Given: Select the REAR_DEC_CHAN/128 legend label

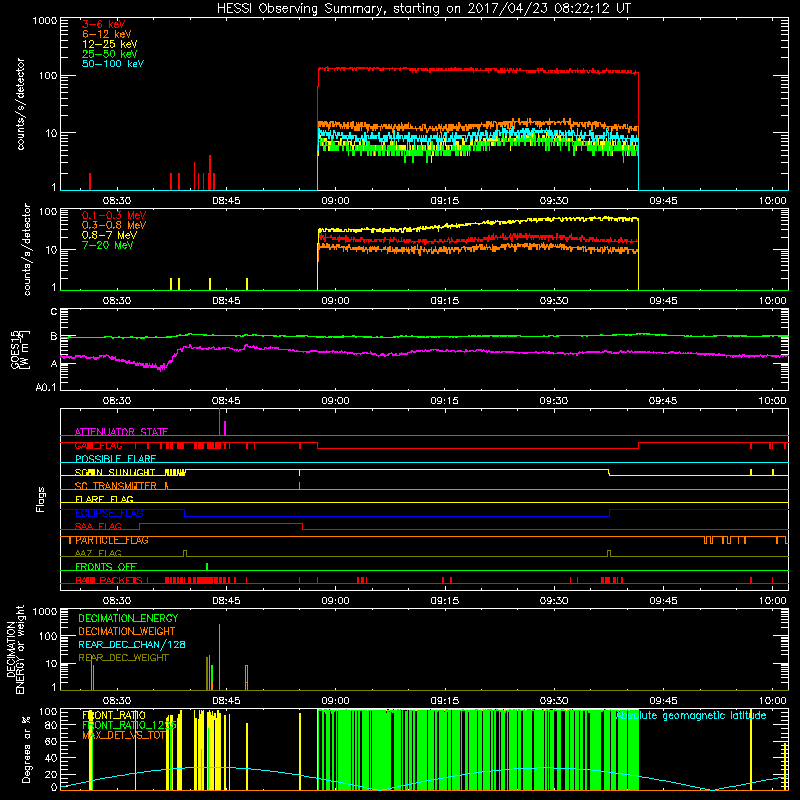Looking at the screenshot, I should pos(132,644).
